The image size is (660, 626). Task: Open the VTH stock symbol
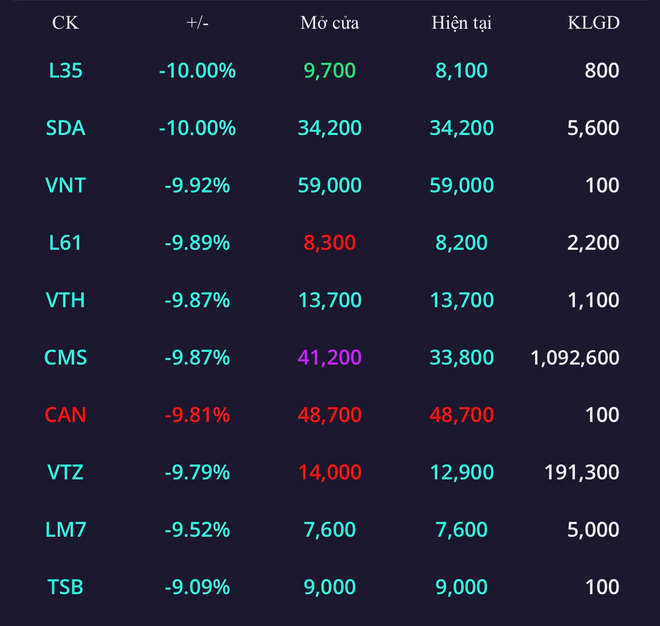click(x=65, y=300)
